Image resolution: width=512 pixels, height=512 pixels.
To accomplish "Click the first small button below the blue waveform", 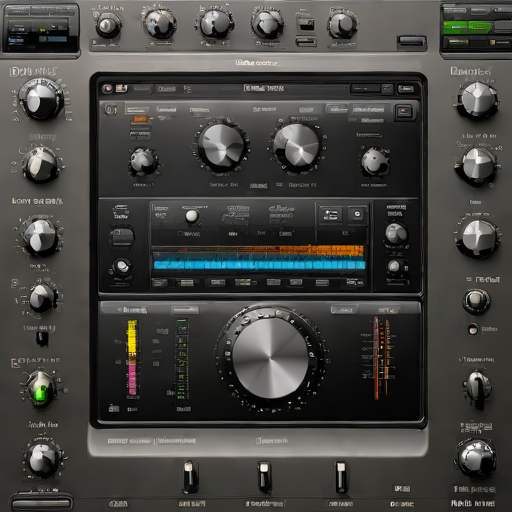I will (159, 283).
